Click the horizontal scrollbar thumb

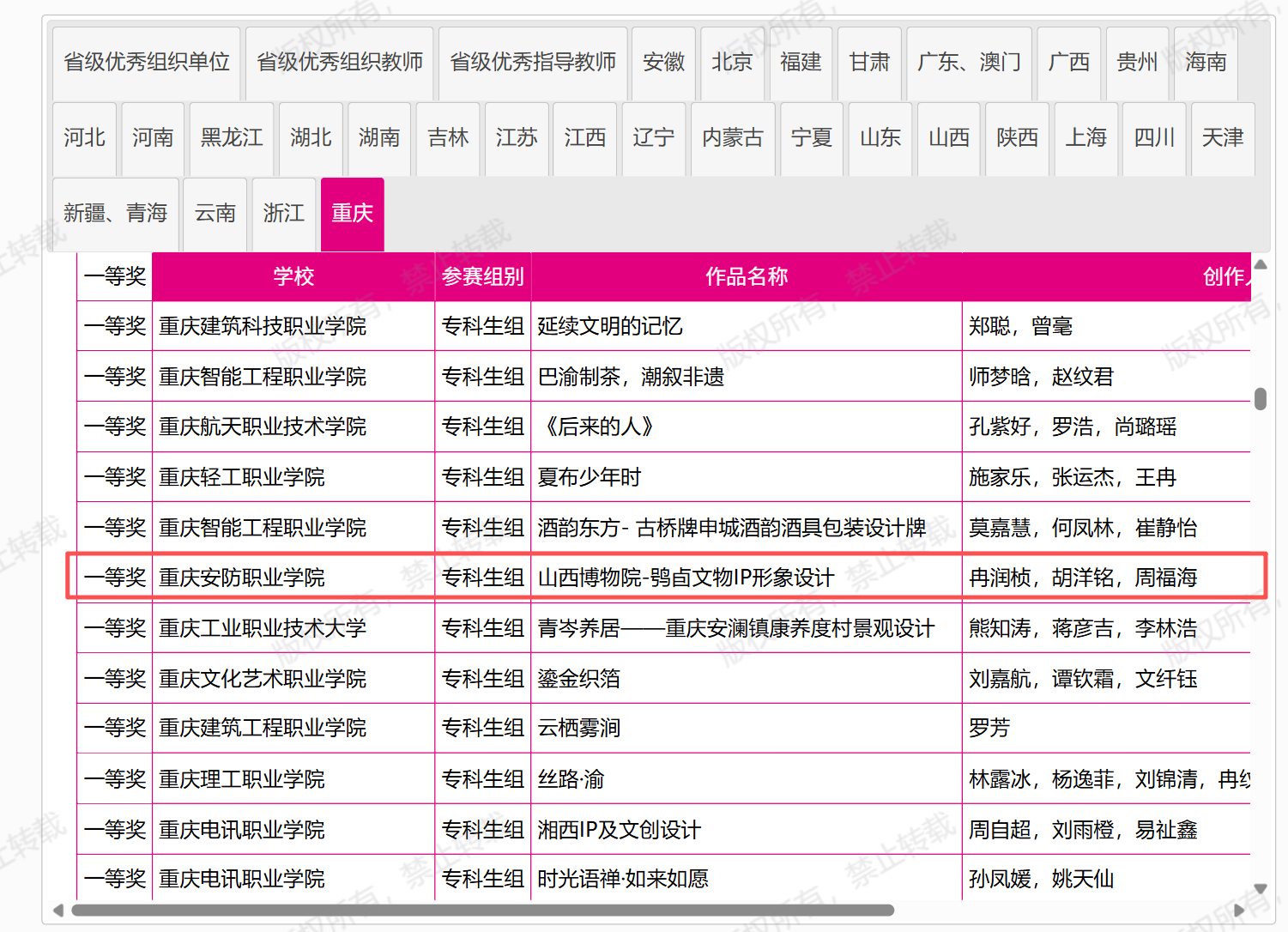click(483, 911)
